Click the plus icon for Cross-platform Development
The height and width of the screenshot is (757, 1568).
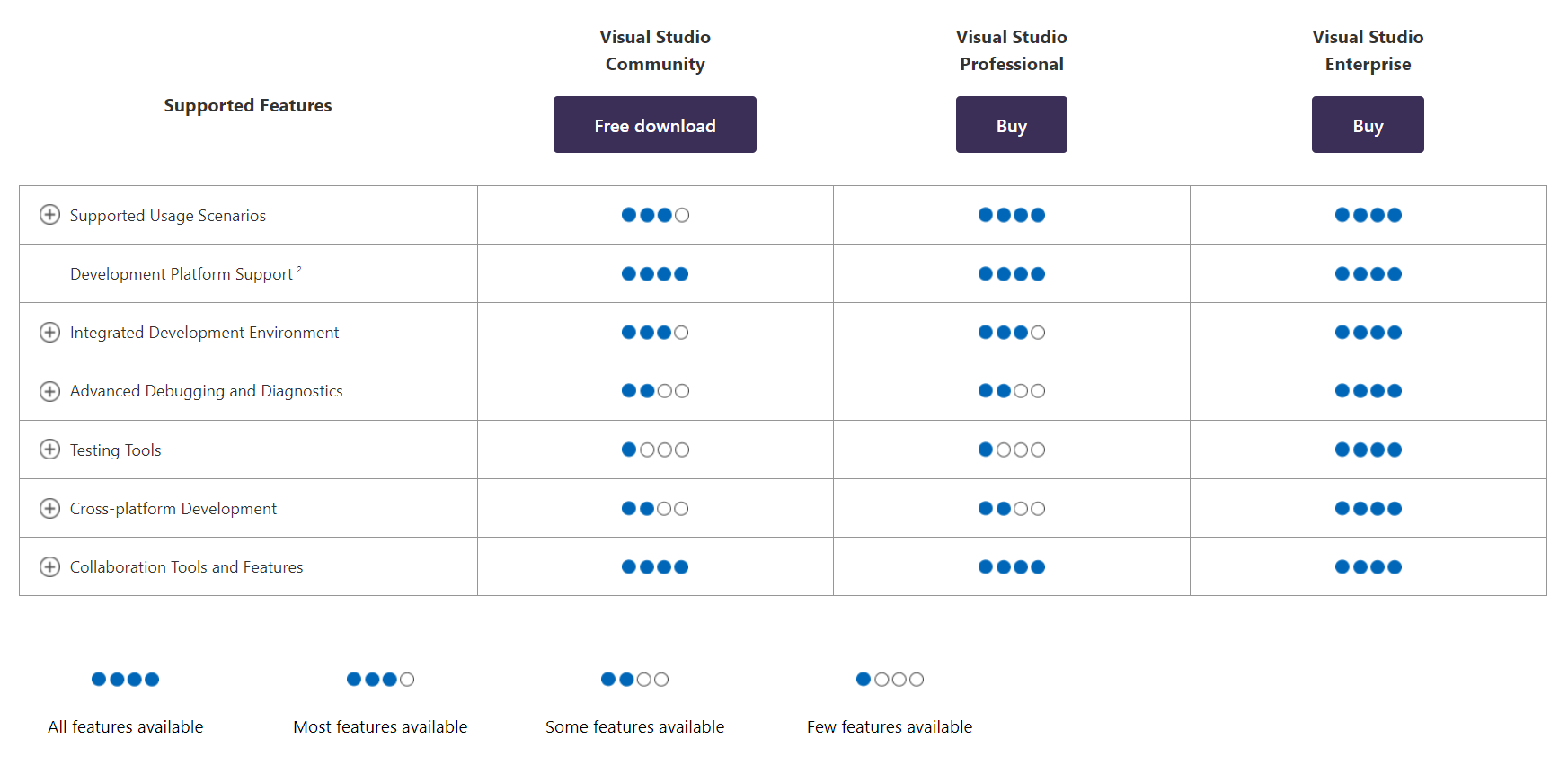50,509
